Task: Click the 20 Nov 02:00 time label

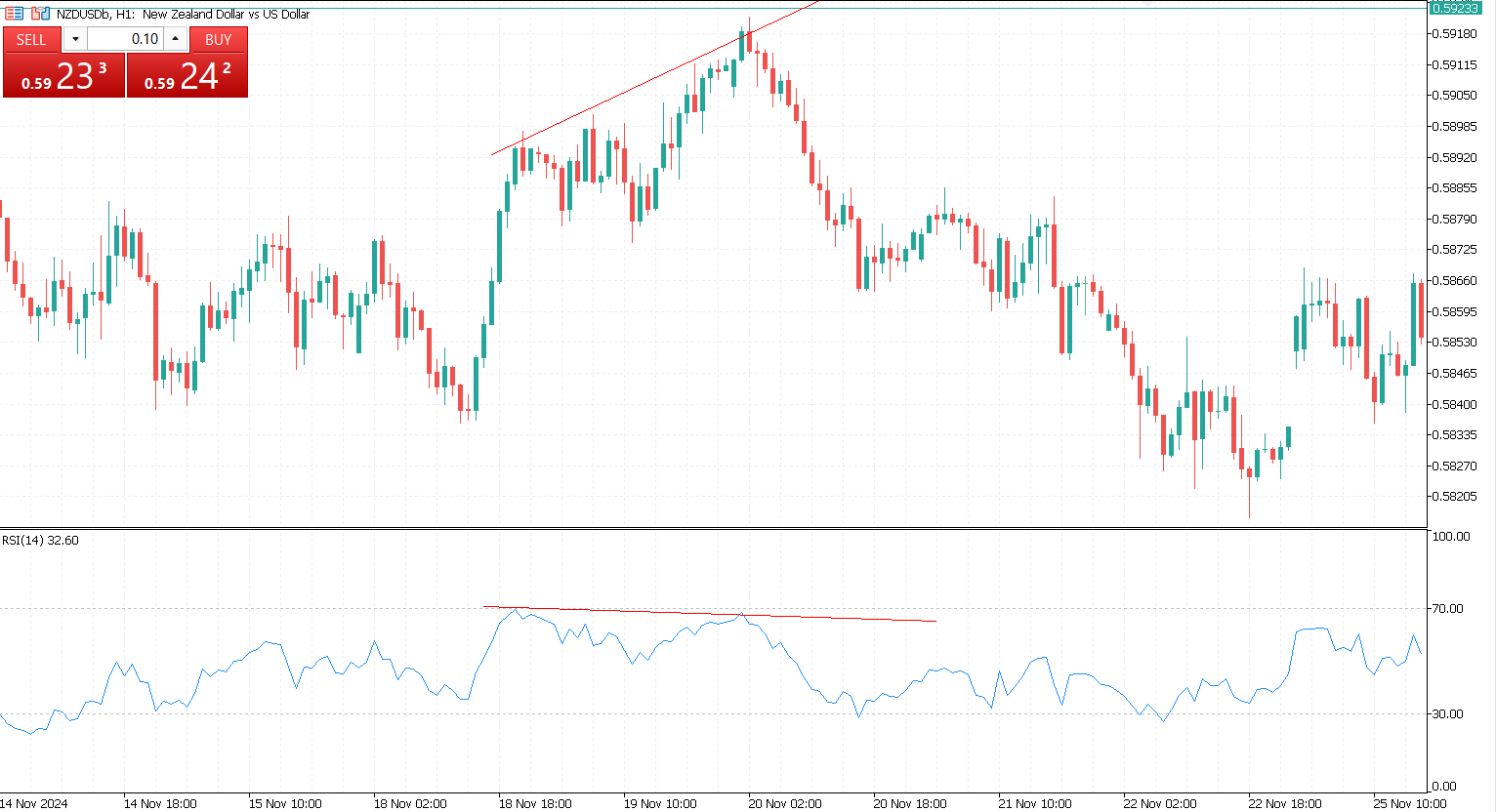Action: click(785, 803)
